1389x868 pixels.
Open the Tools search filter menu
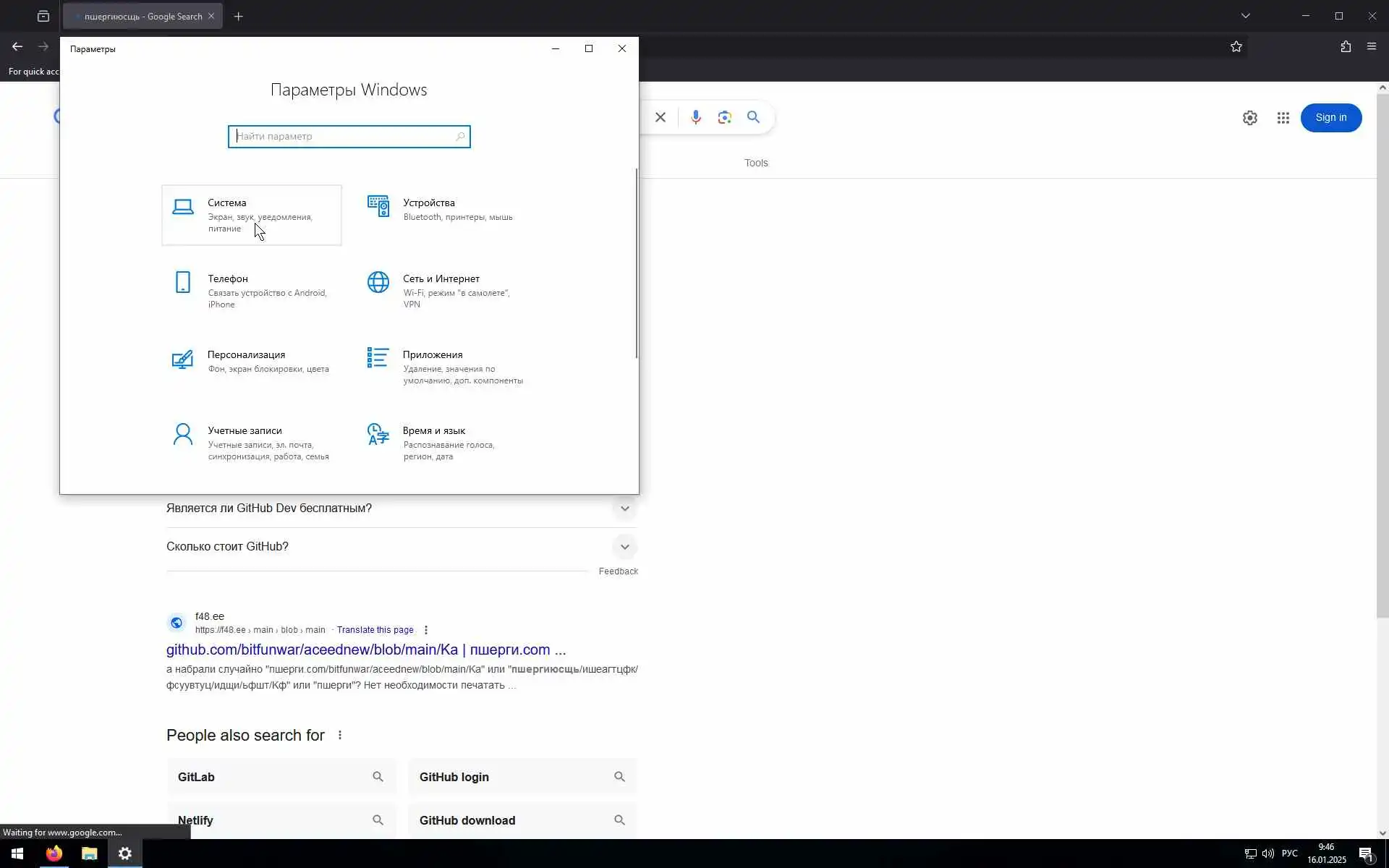click(x=756, y=163)
